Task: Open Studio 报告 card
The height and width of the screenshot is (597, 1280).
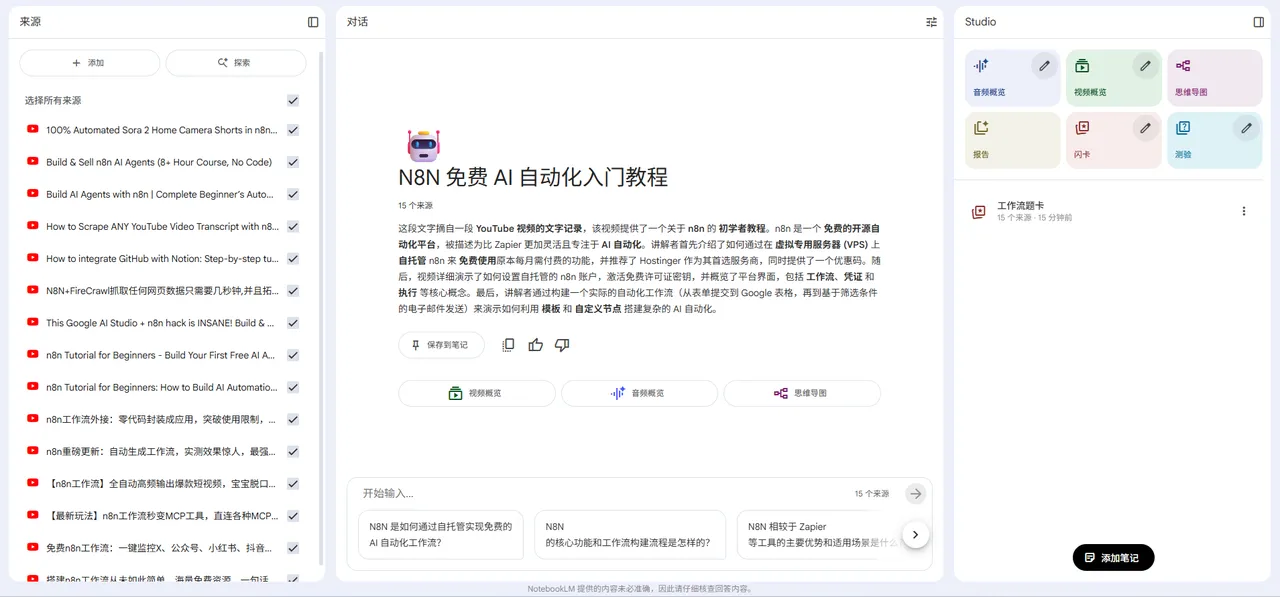Action: coord(1012,140)
